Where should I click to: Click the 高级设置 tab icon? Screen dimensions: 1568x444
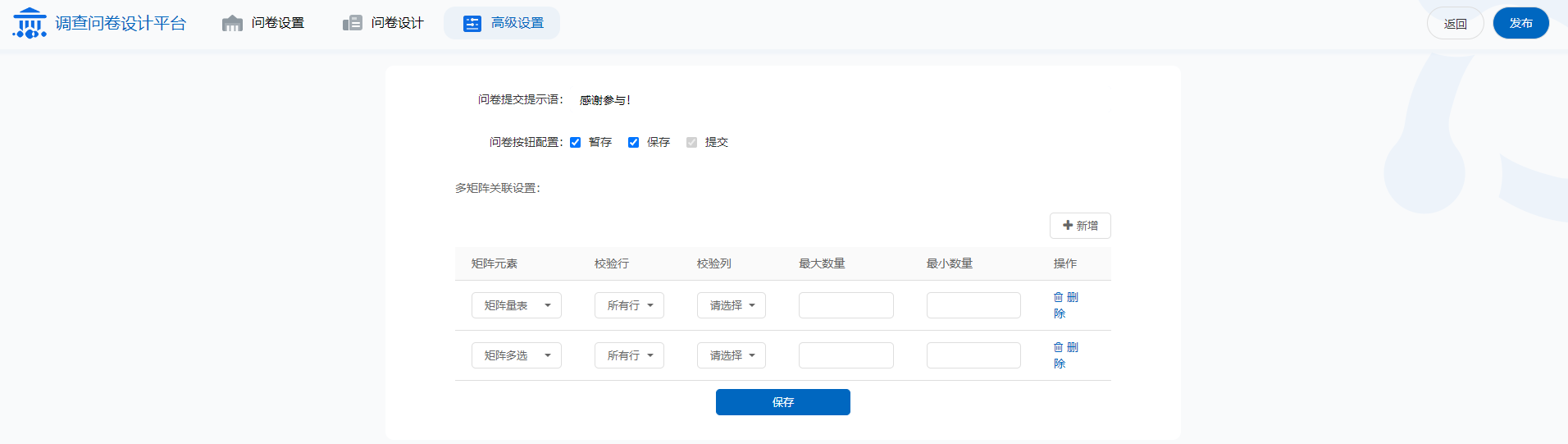(472, 23)
